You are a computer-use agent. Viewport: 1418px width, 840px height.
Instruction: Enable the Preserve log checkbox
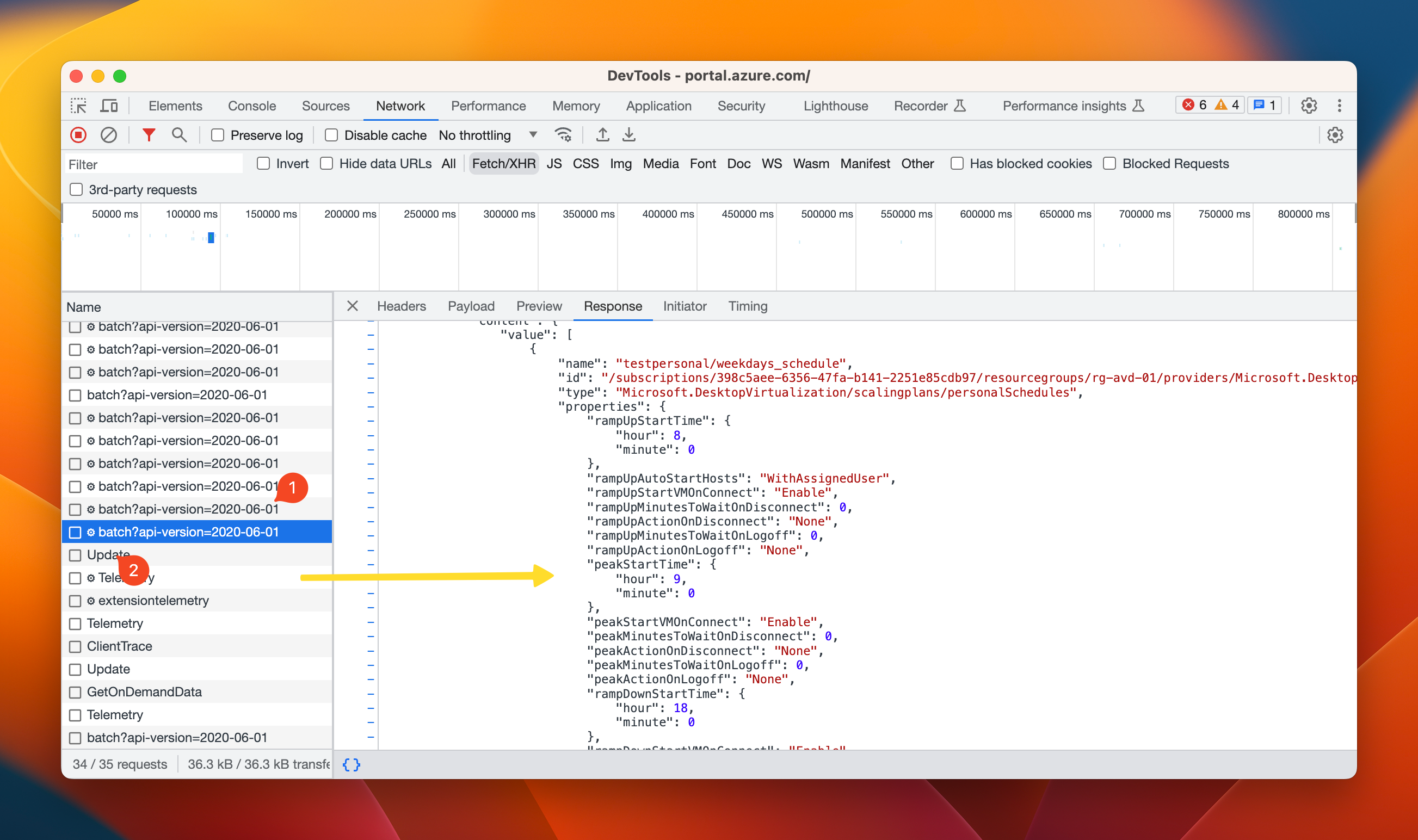click(x=218, y=135)
